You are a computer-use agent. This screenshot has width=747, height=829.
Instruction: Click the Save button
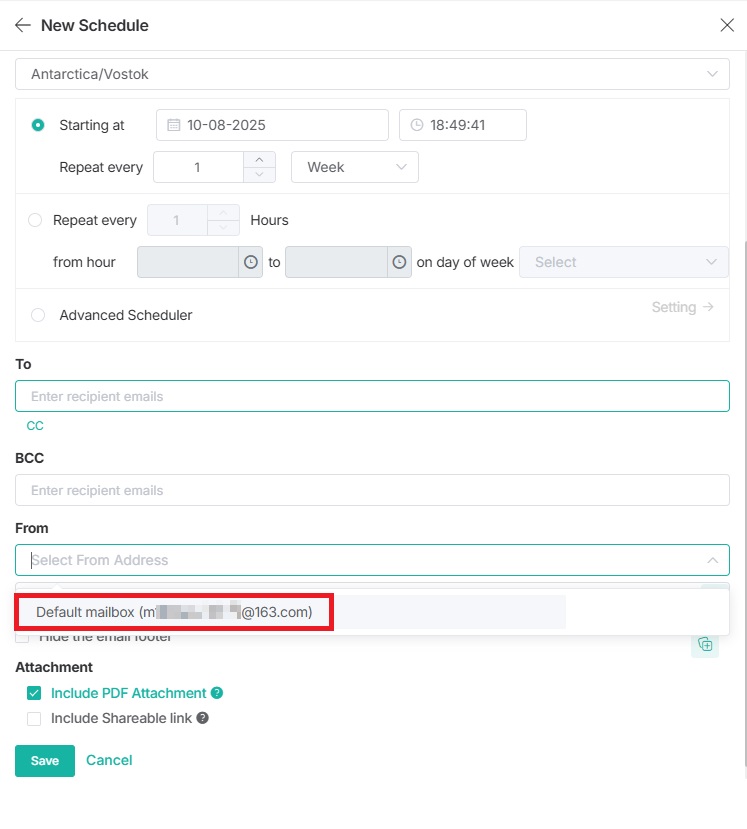click(44, 760)
